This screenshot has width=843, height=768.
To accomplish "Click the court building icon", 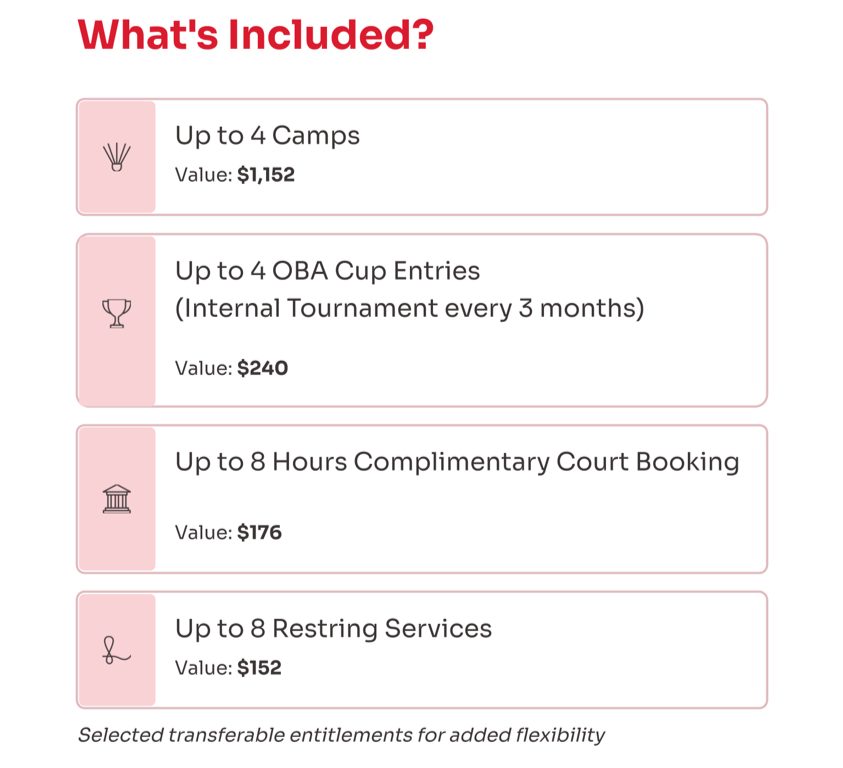I will [117, 498].
